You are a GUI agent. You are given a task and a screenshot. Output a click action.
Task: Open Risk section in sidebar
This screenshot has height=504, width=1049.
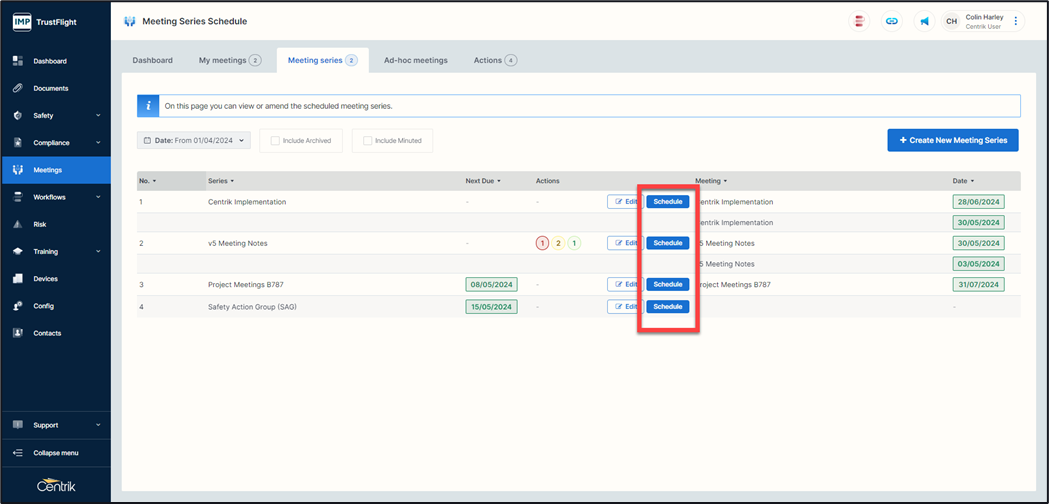click(x=40, y=225)
